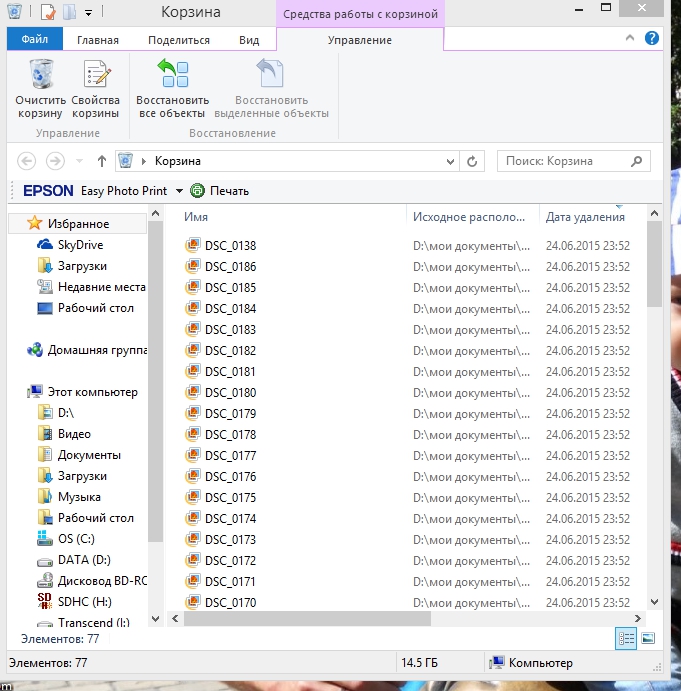
Task: Switch to the Вид ribbon tab
Action: tap(249, 40)
